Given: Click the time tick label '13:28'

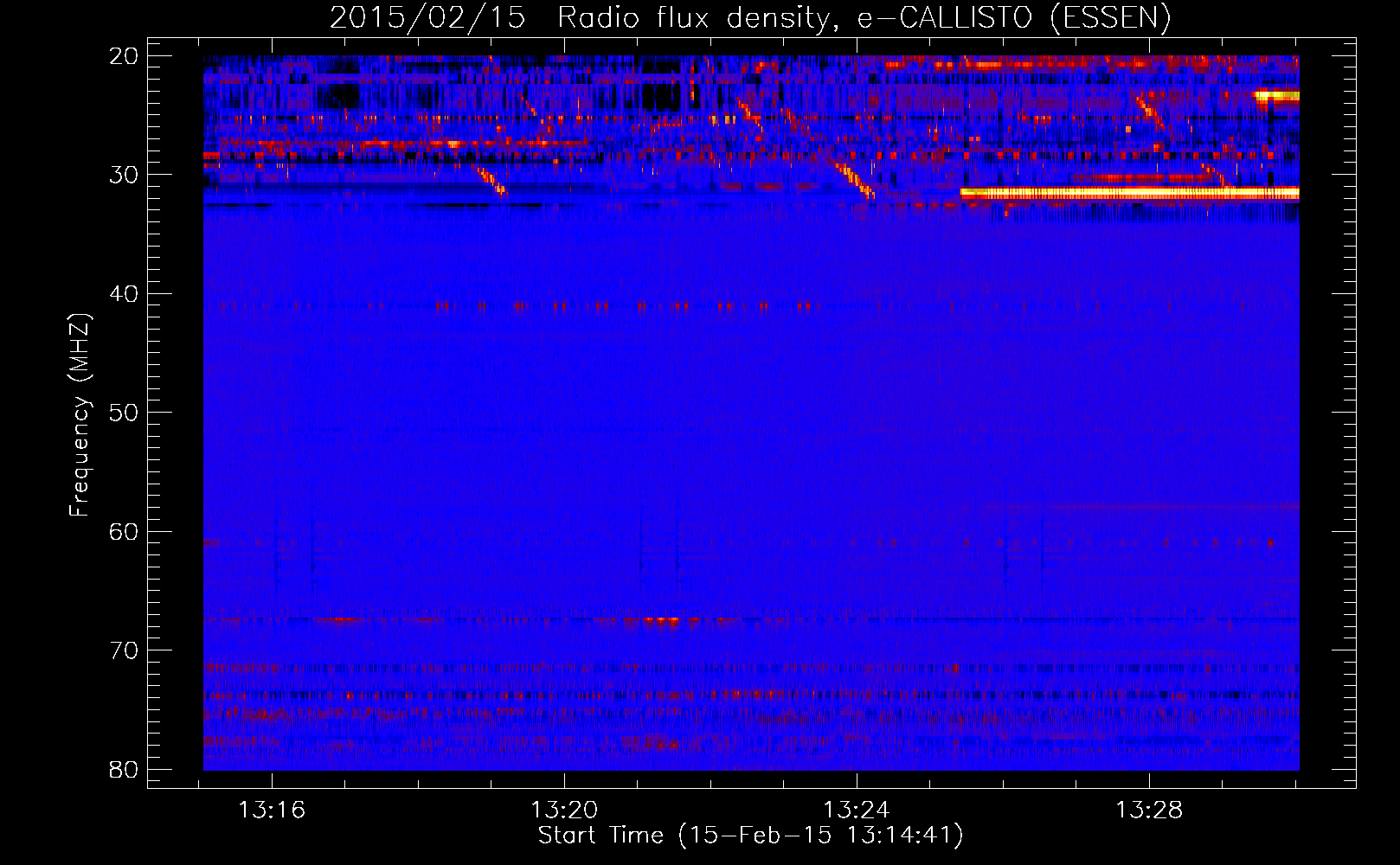Looking at the screenshot, I should tap(1149, 811).
